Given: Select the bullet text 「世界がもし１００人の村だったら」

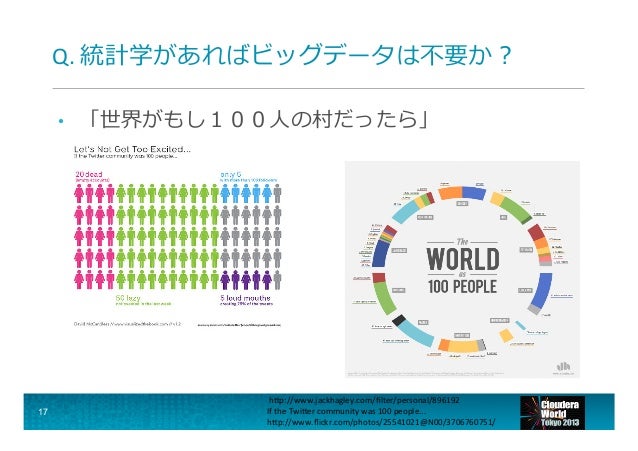Looking at the screenshot, I should tap(257, 119).
